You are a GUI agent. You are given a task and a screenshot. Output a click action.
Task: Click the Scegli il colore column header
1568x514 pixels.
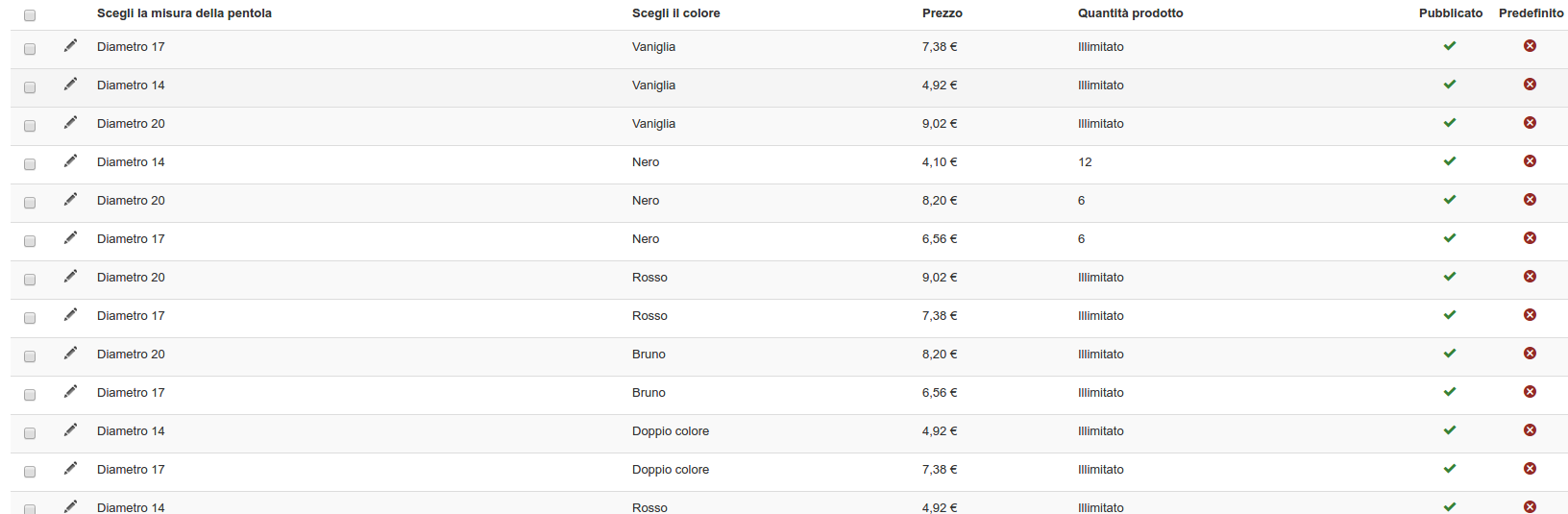tap(675, 13)
